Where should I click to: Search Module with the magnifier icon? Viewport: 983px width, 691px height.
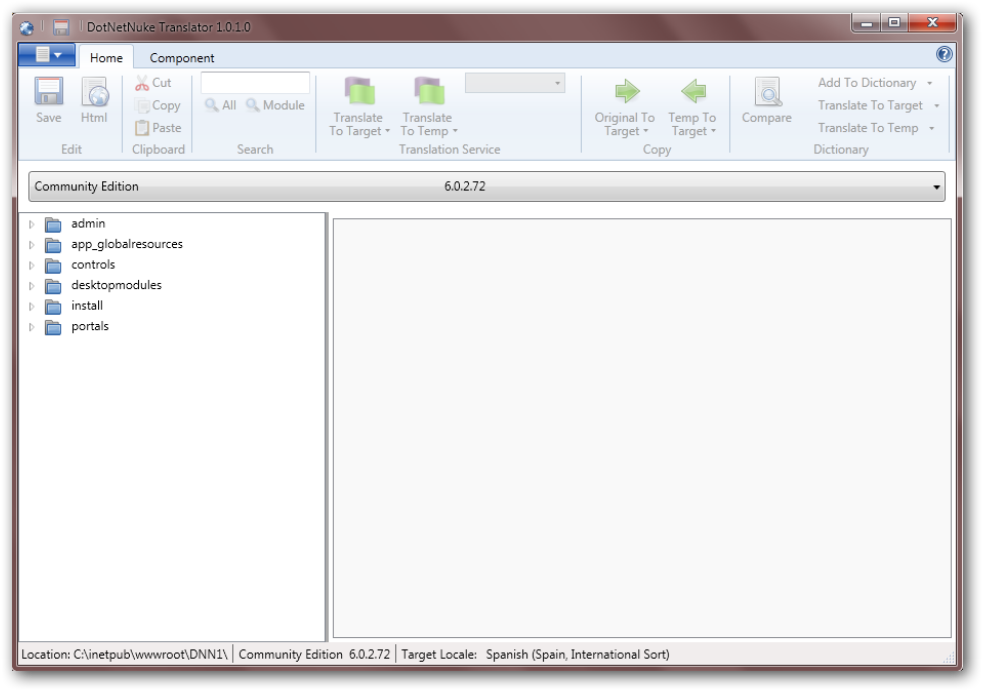click(x=253, y=105)
